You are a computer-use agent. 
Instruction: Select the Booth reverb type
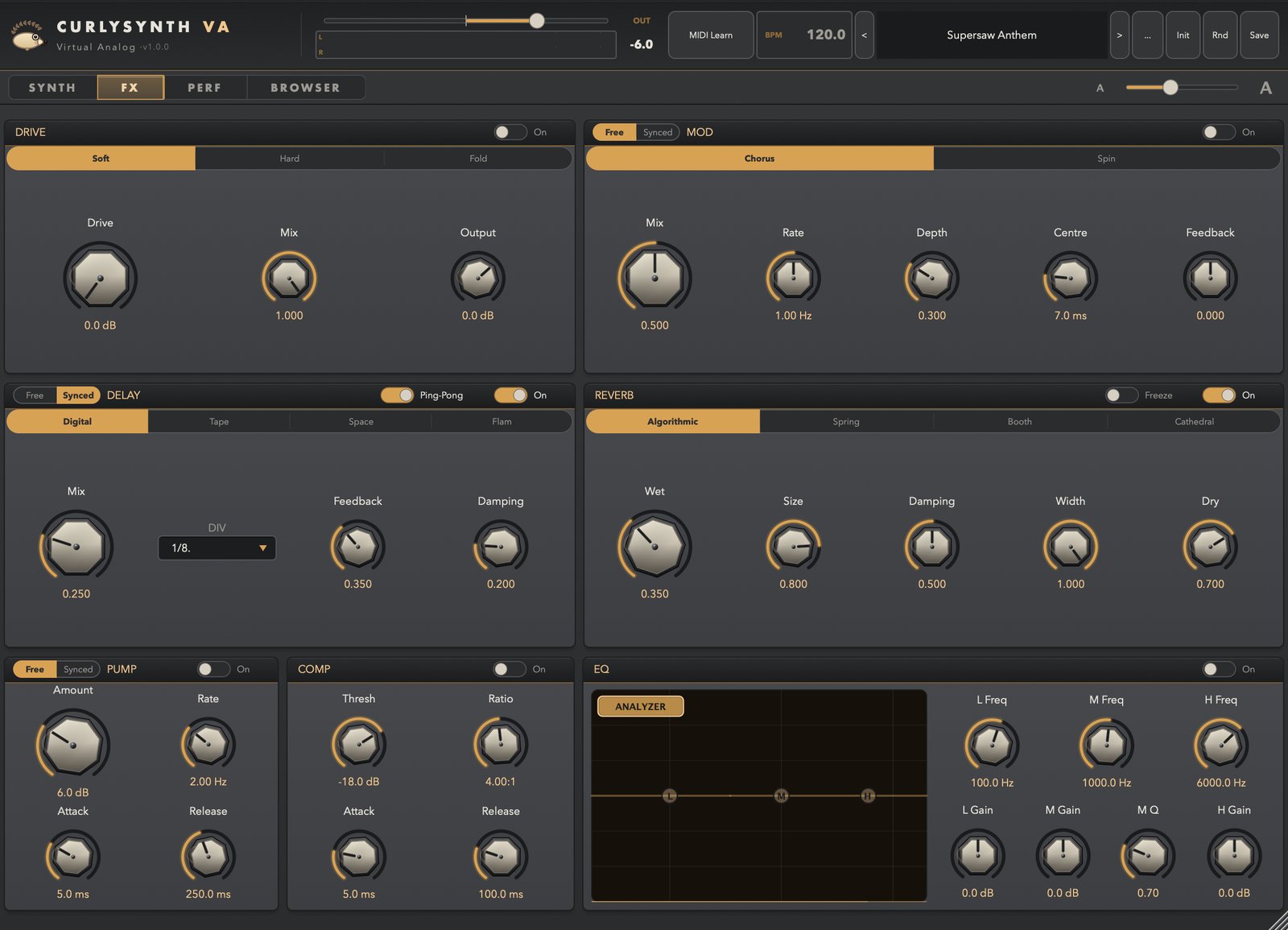1019,422
